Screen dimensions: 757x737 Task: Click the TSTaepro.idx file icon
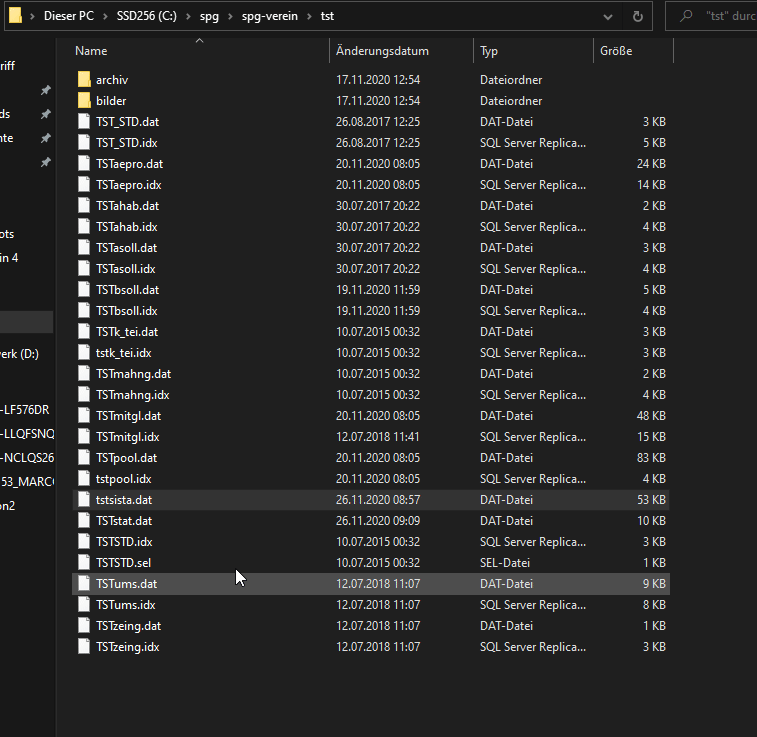pyautogui.click(x=84, y=185)
